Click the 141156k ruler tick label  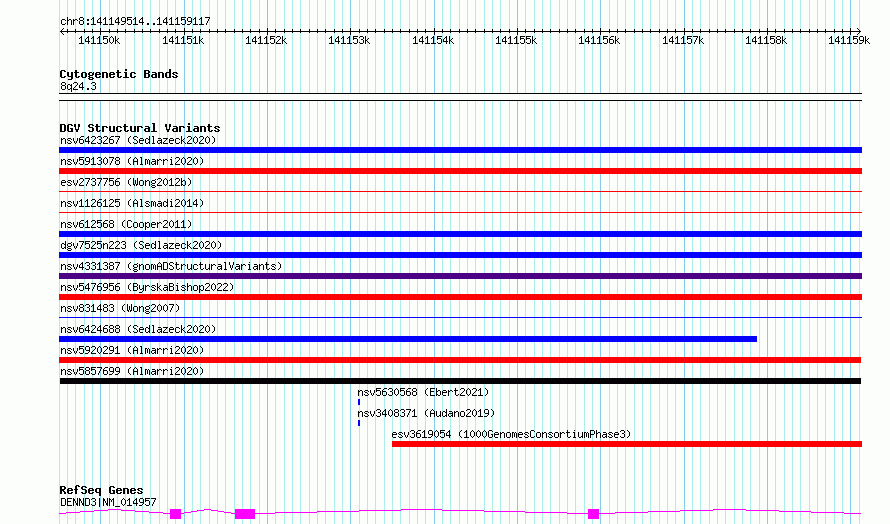(x=599, y=40)
